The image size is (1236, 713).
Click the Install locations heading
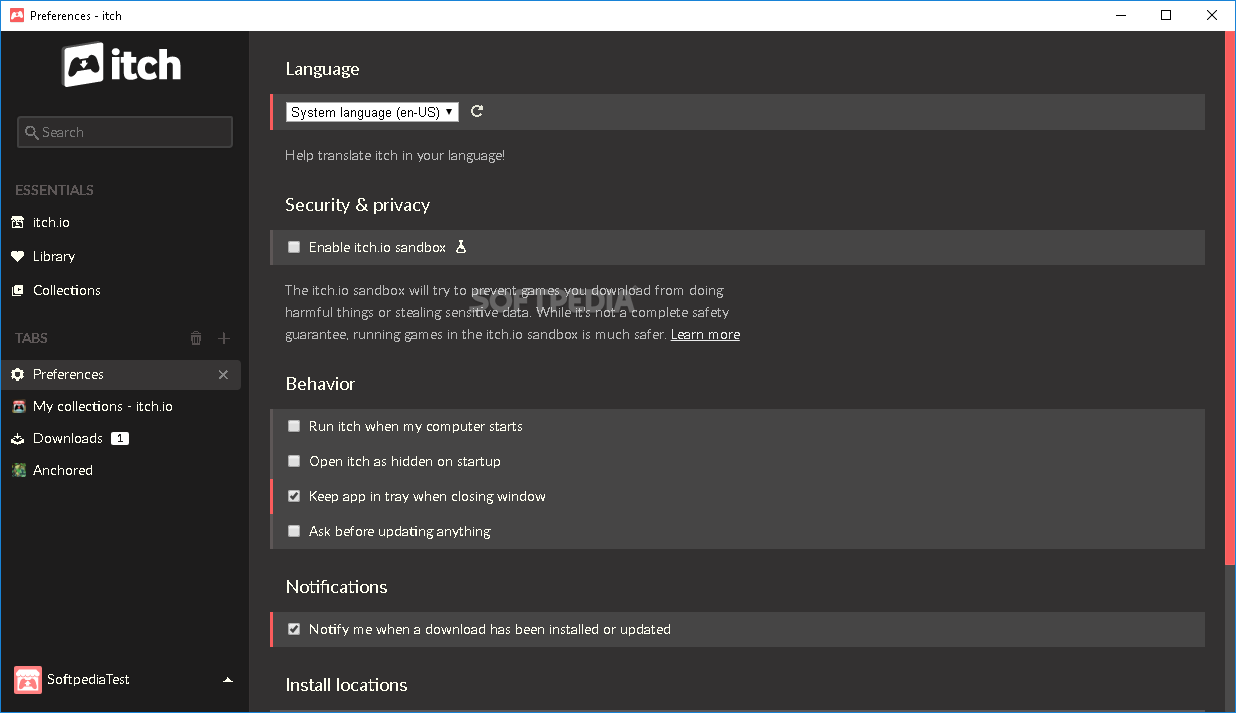tap(346, 685)
